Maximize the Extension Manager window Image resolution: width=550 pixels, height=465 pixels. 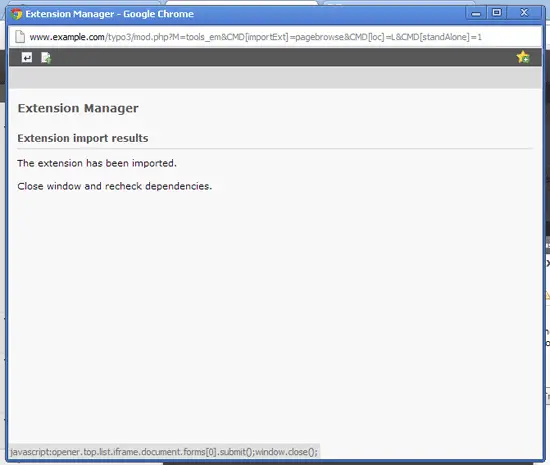point(496,13)
